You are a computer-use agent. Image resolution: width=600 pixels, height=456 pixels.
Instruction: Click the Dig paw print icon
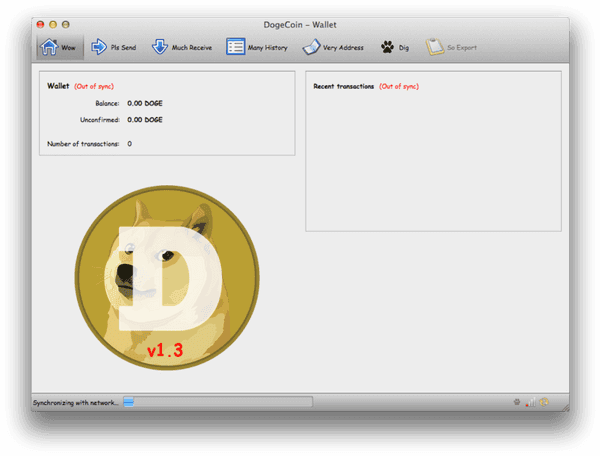point(387,47)
